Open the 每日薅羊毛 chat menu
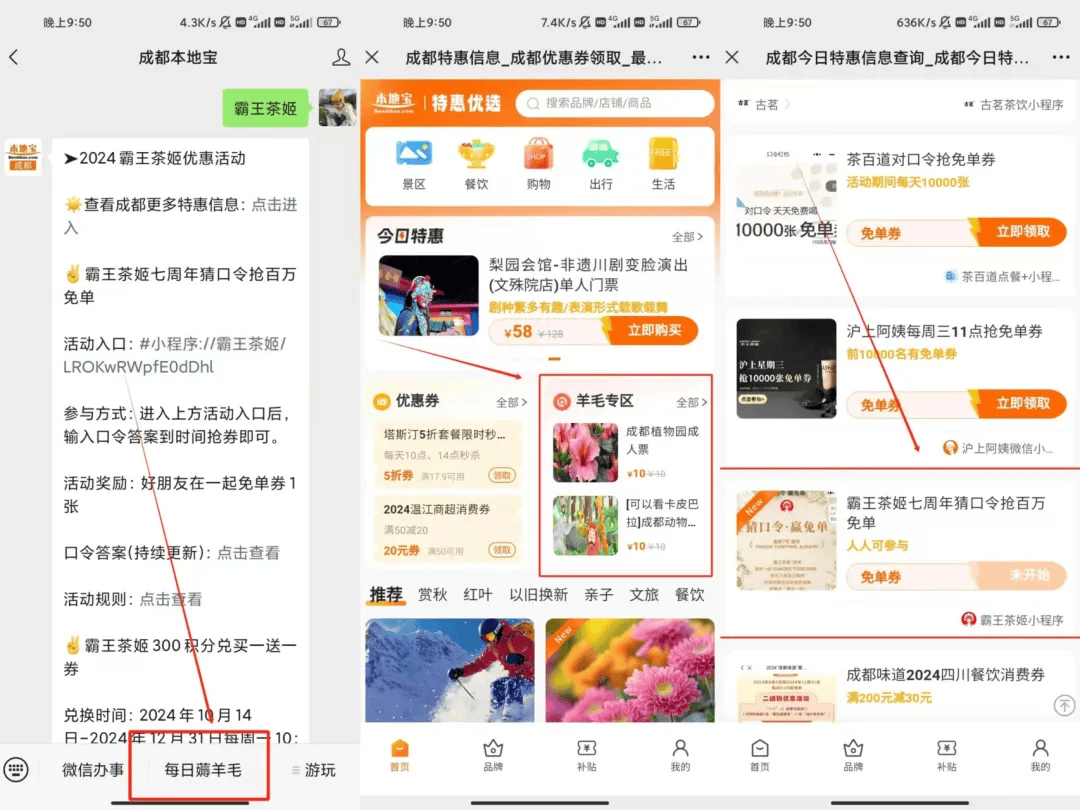 click(202, 769)
